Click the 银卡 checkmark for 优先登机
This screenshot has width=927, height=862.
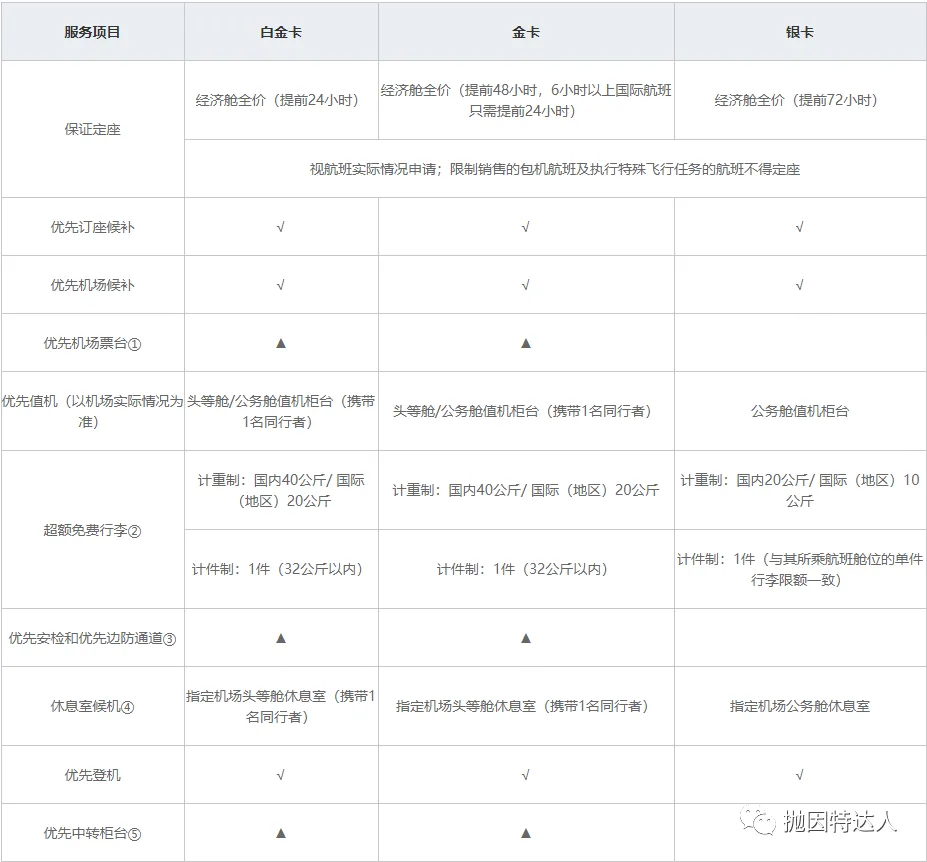click(x=799, y=774)
